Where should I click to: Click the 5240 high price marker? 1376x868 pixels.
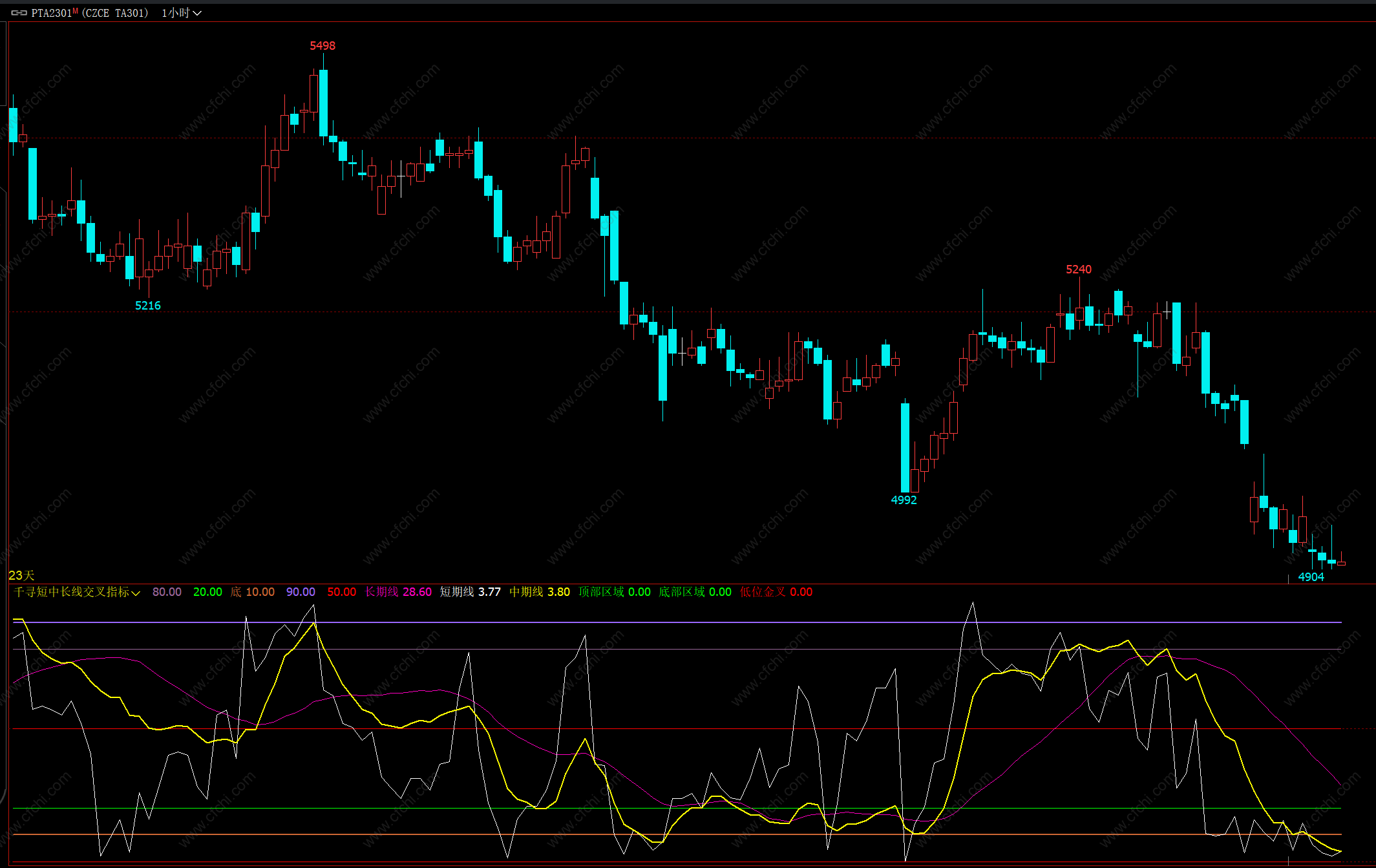coord(1078,270)
